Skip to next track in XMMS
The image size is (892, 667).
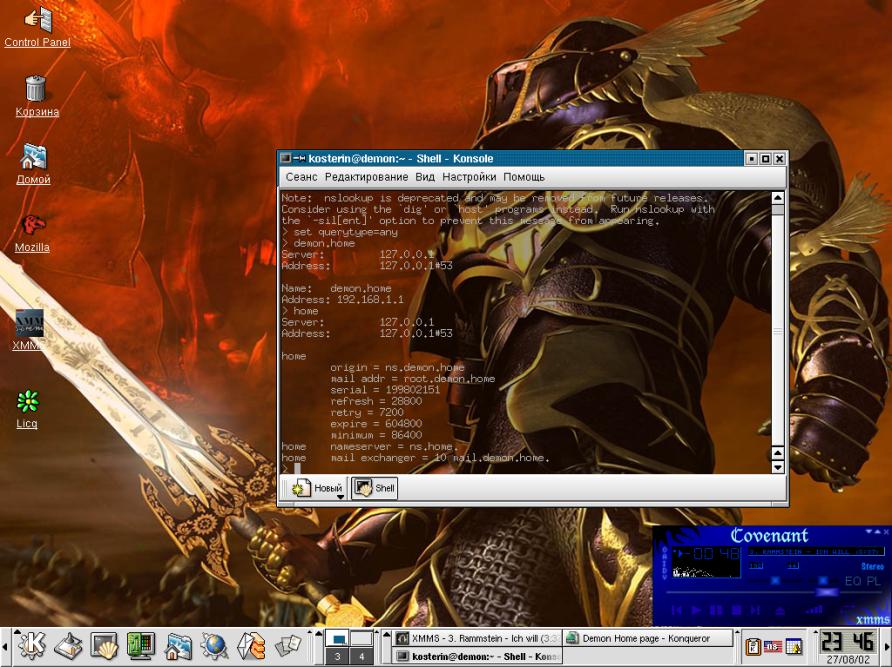click(755, 610)
